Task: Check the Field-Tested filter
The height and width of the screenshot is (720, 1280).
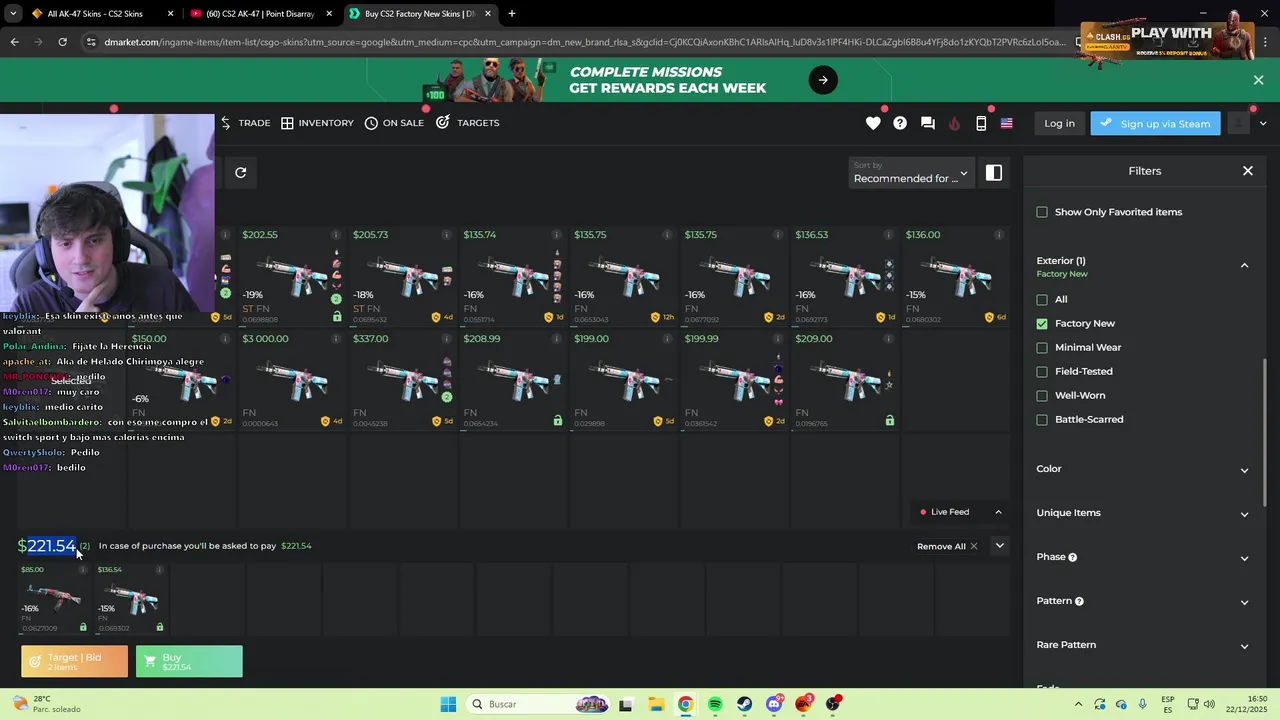Action: (1042, 371)
